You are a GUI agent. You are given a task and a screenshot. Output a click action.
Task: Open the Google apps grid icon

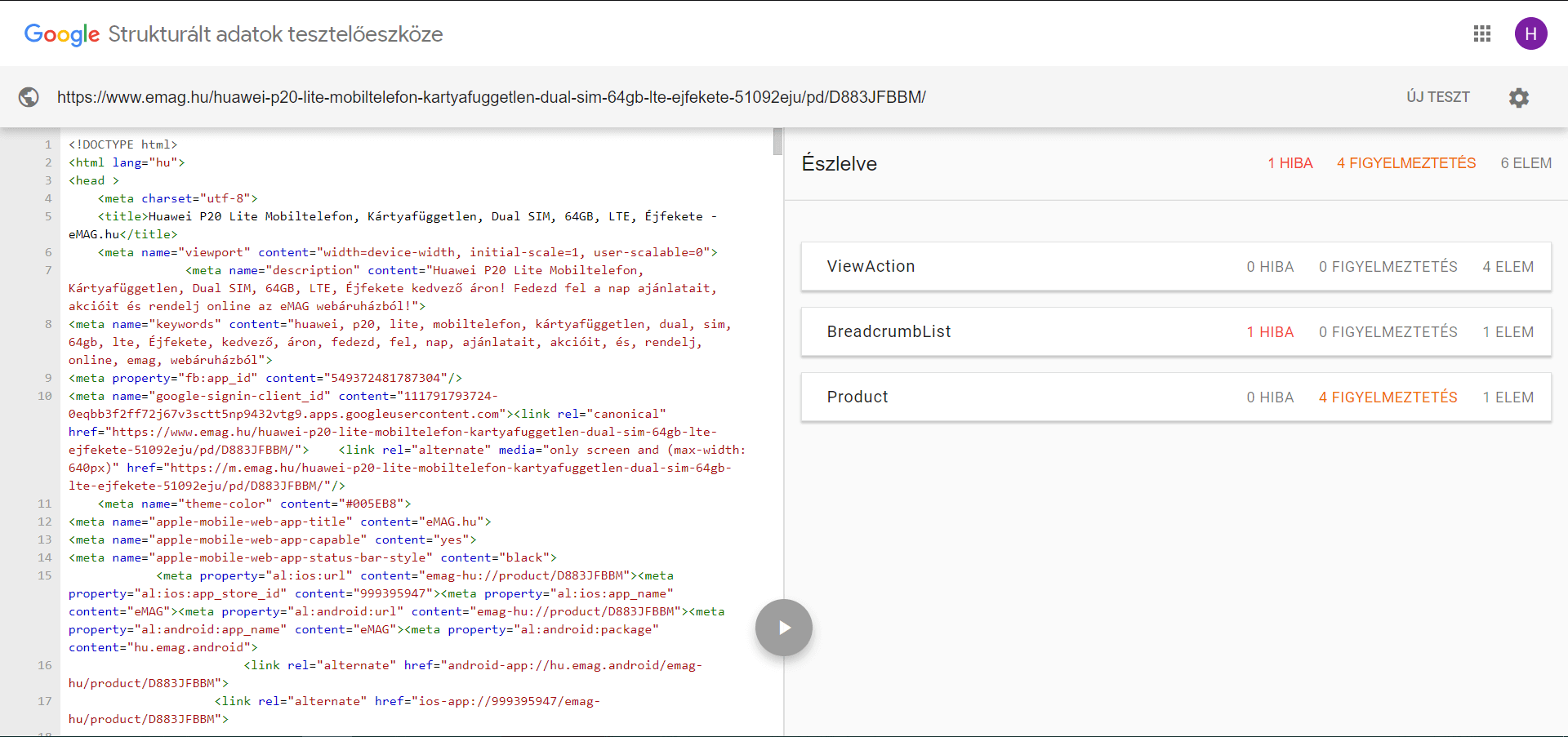(x=1482, y=33)
